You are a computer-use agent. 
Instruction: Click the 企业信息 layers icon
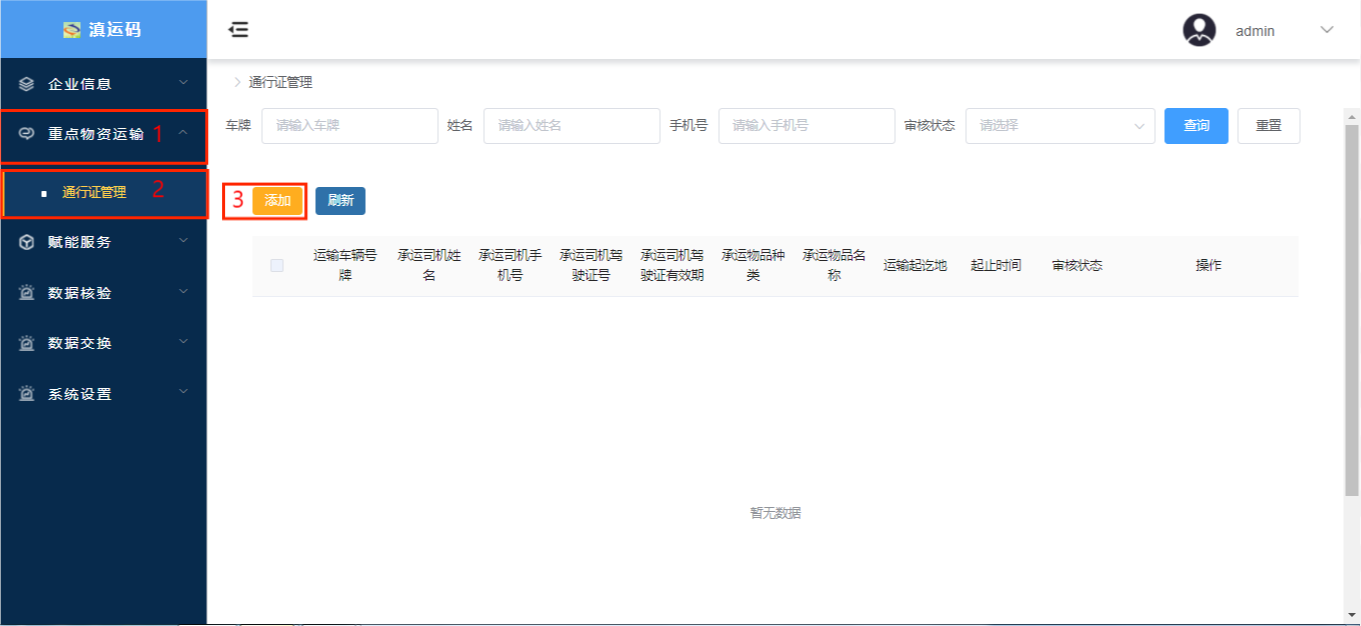(27, 84)
